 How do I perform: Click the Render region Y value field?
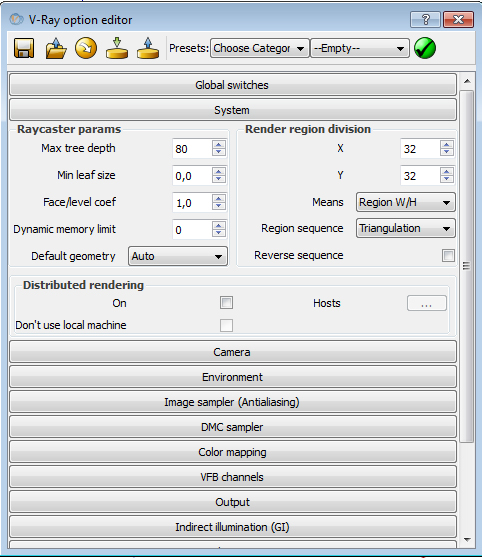click(420, 175)
